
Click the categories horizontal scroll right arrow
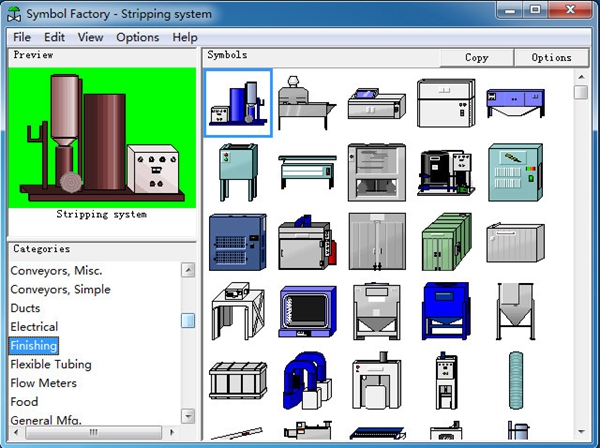[x=172, y=432]
